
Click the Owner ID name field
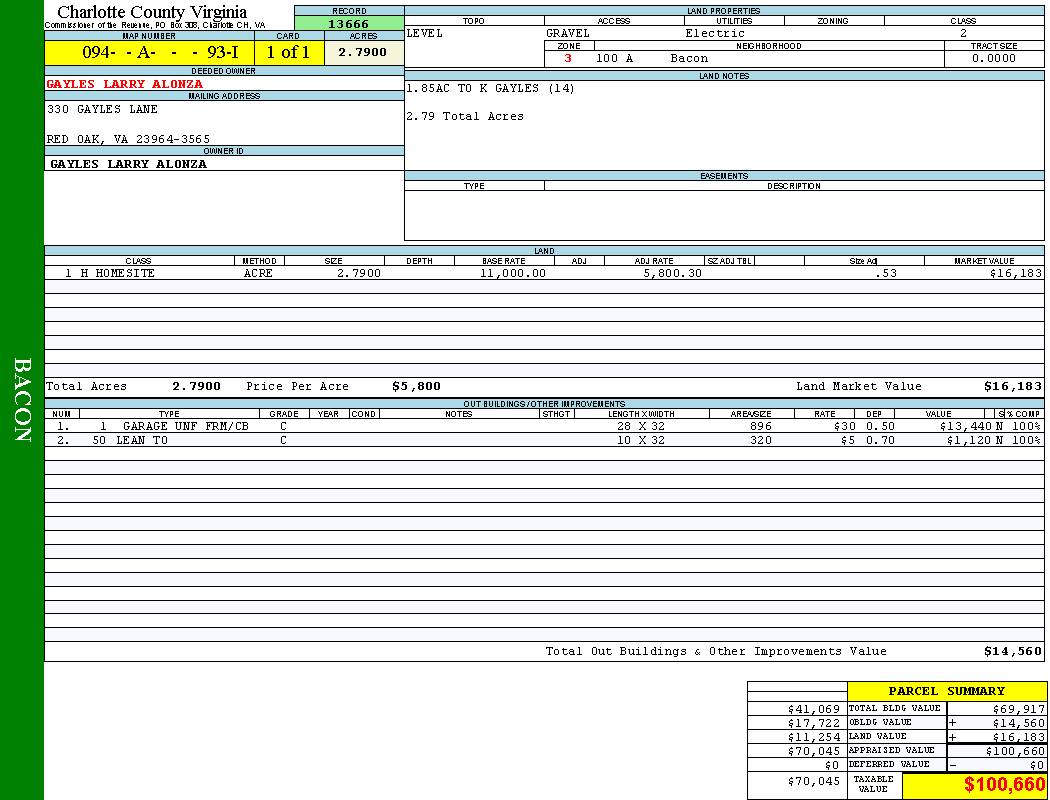[x=128, y=164]
